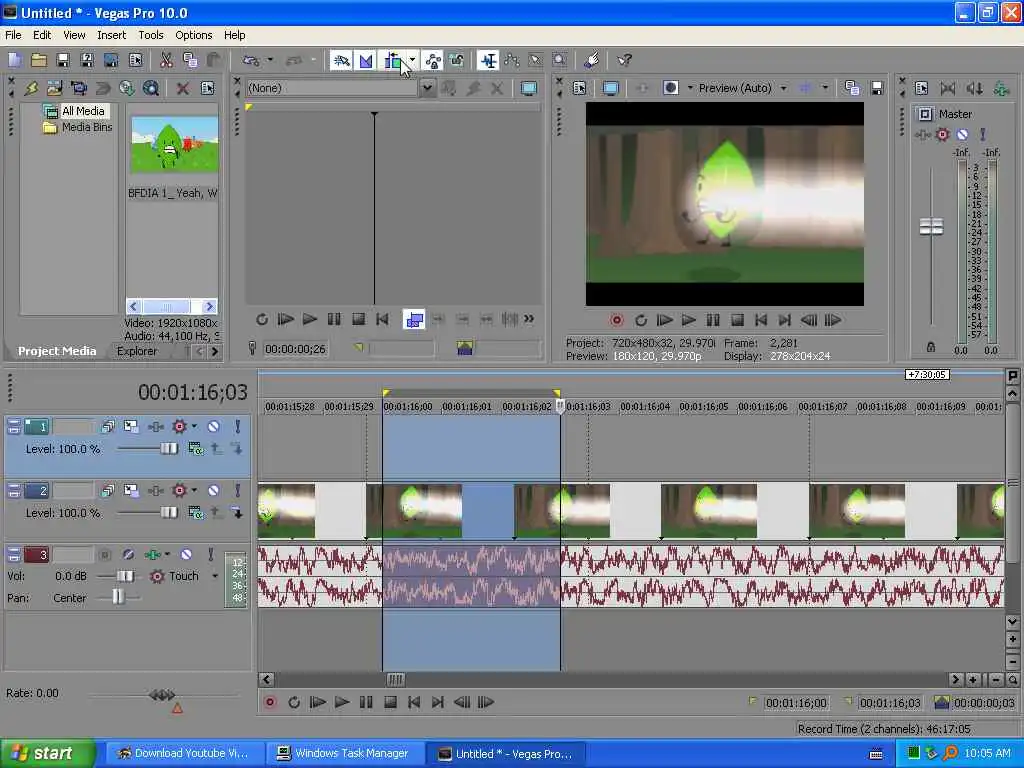Mute video track 1
Screen dimensions: 1024x768
pos(213,426)
